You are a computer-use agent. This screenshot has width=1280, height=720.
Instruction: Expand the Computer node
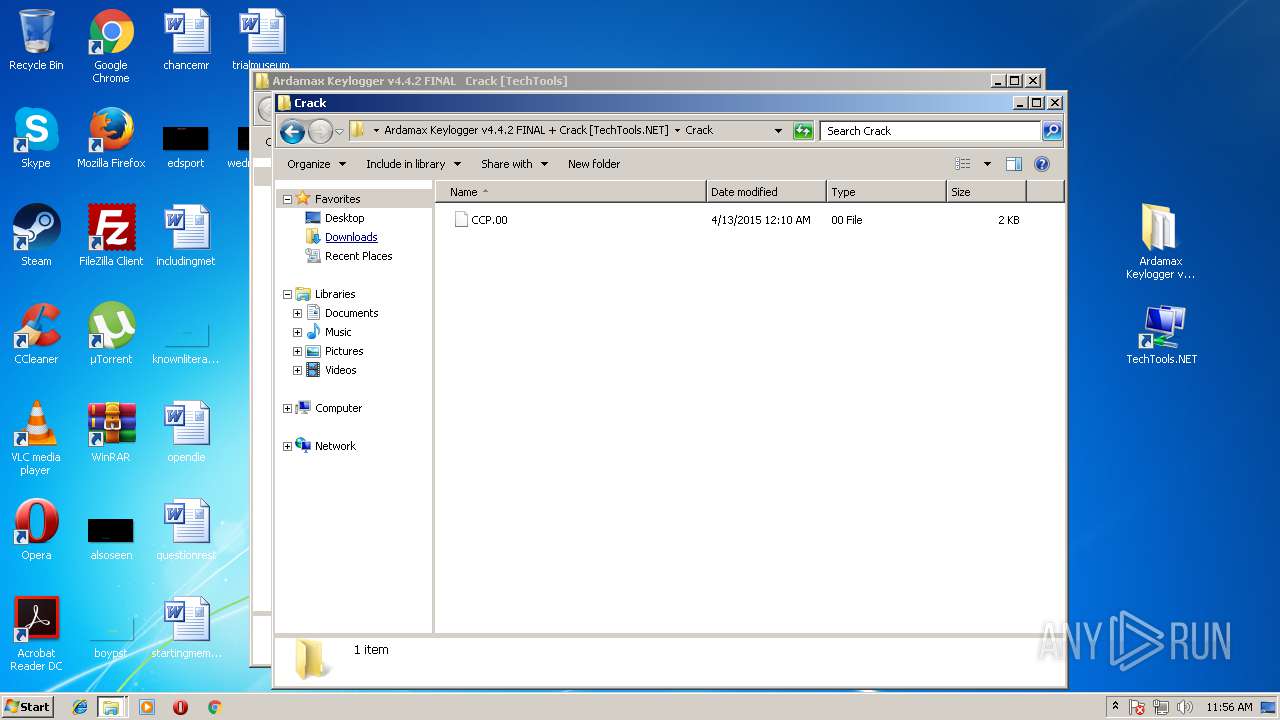(x=287, y=408)
